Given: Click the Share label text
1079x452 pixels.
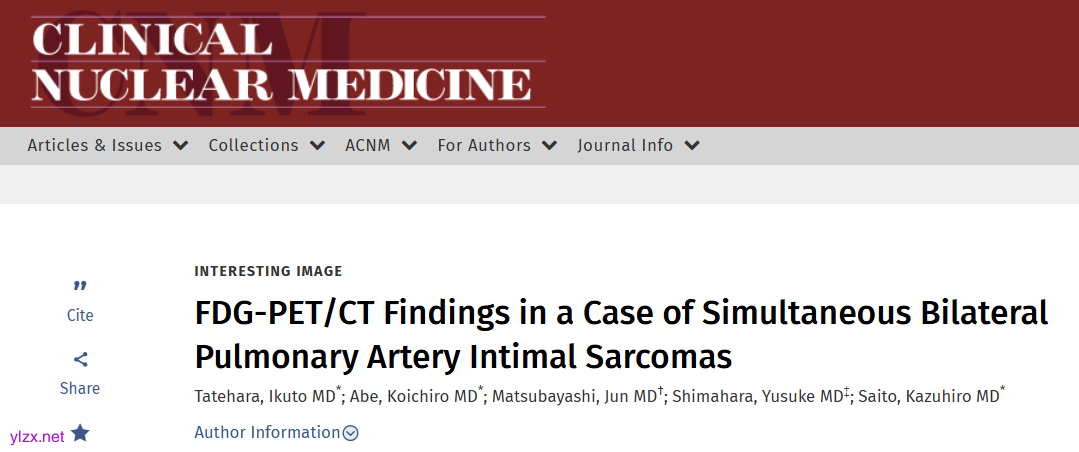Looking at the screenshot, I should 80,388.
